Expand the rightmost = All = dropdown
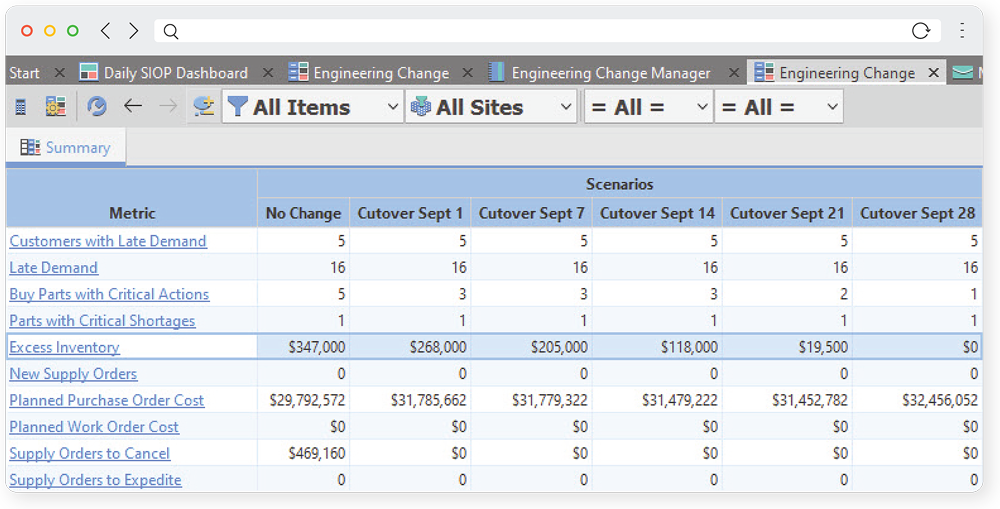Viewport: 1000px width, 509px height. [832, 107]
